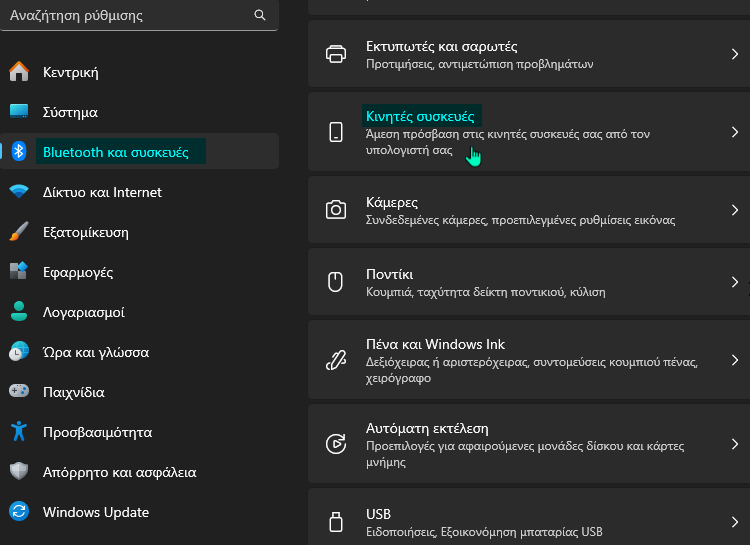Open the Κεντρική section
Viewport: 750px width, 545px height.
pos(139,72)
